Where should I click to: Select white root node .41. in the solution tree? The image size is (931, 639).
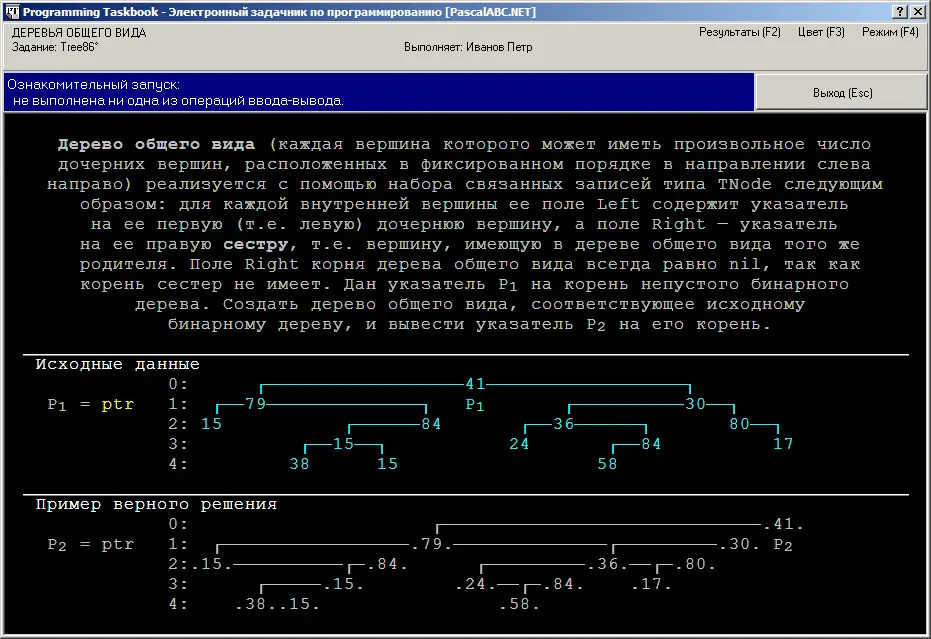click(x=783, y=524)
